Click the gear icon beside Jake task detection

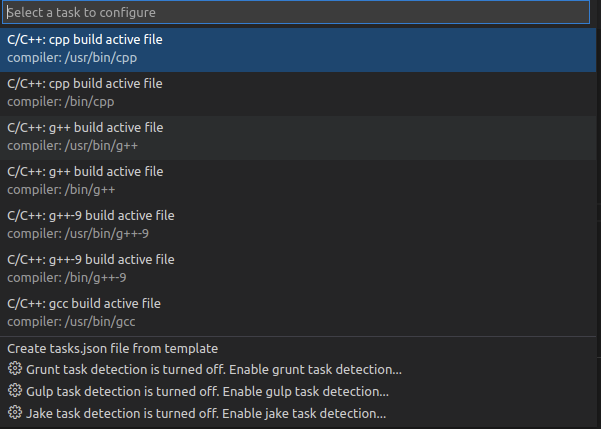click(x=15, y=413)
